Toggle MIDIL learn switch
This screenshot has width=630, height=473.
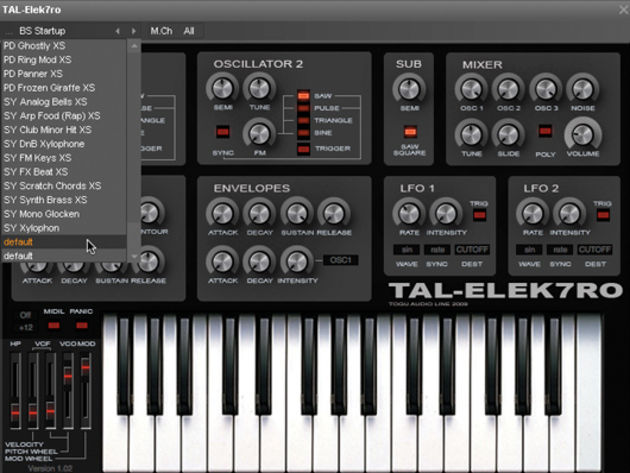[x=54, y=325]
